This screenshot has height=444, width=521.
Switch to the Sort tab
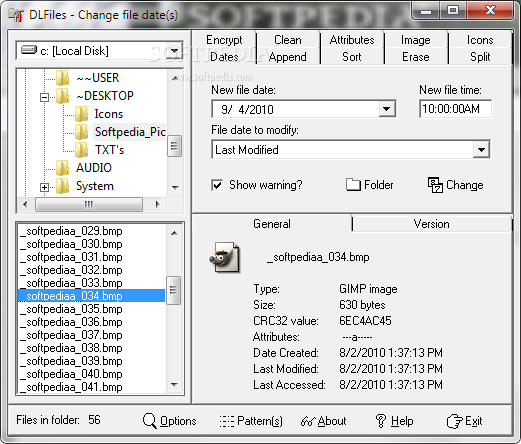click(x=352, y=57)
